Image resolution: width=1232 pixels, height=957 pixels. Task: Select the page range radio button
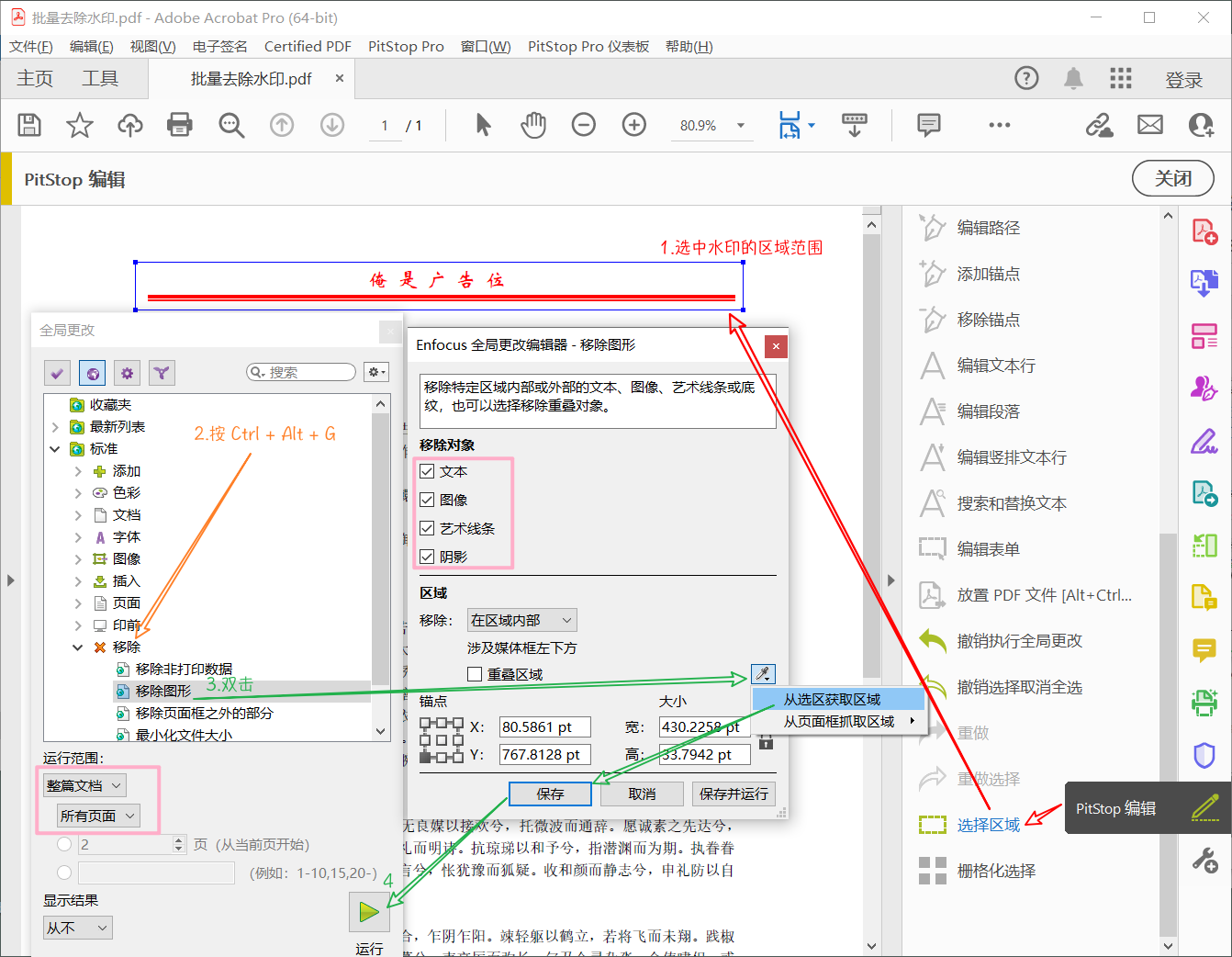click(x=64, y=872)
